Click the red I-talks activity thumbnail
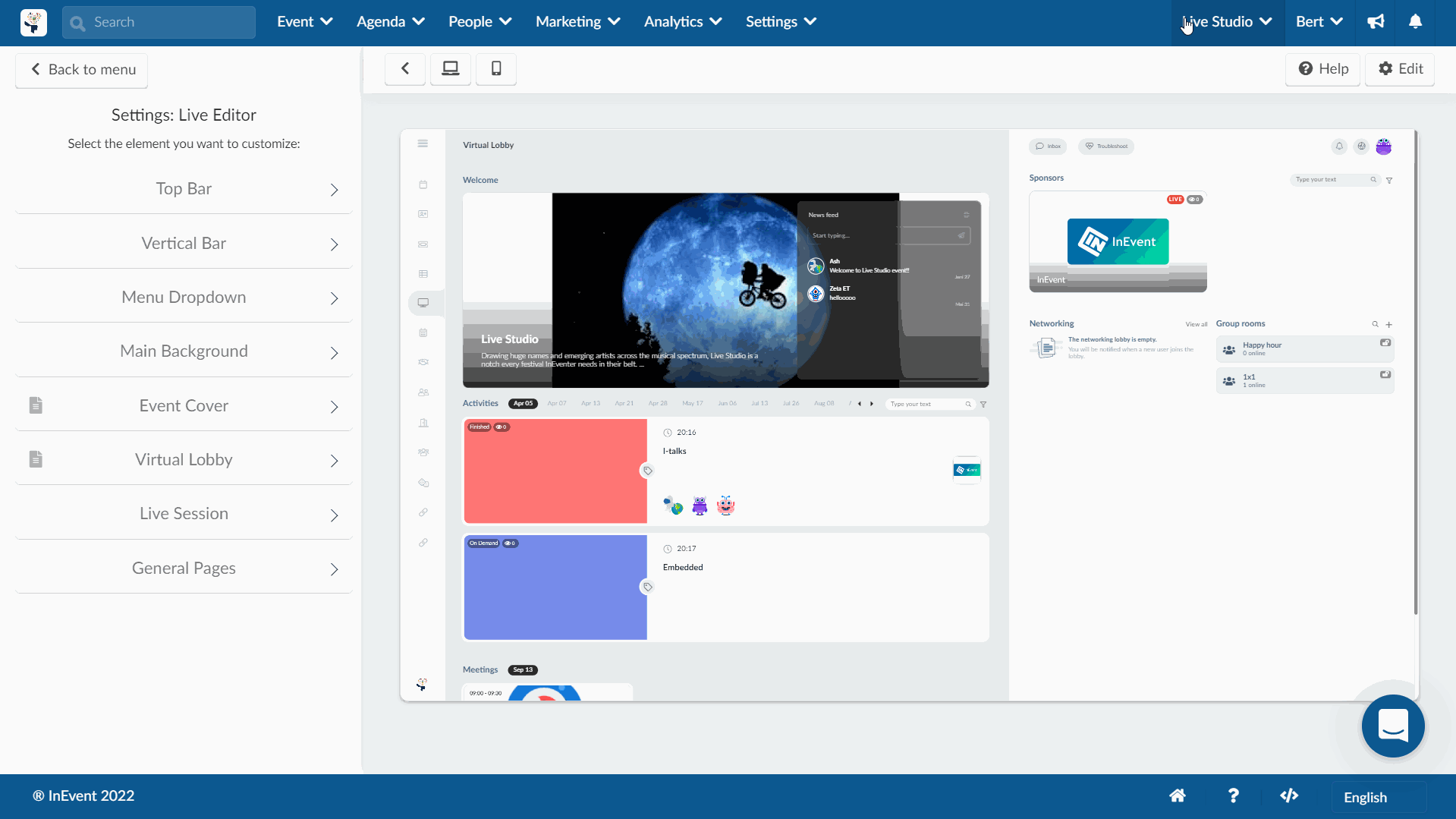1456x819 pixels. tap(555, 471)
